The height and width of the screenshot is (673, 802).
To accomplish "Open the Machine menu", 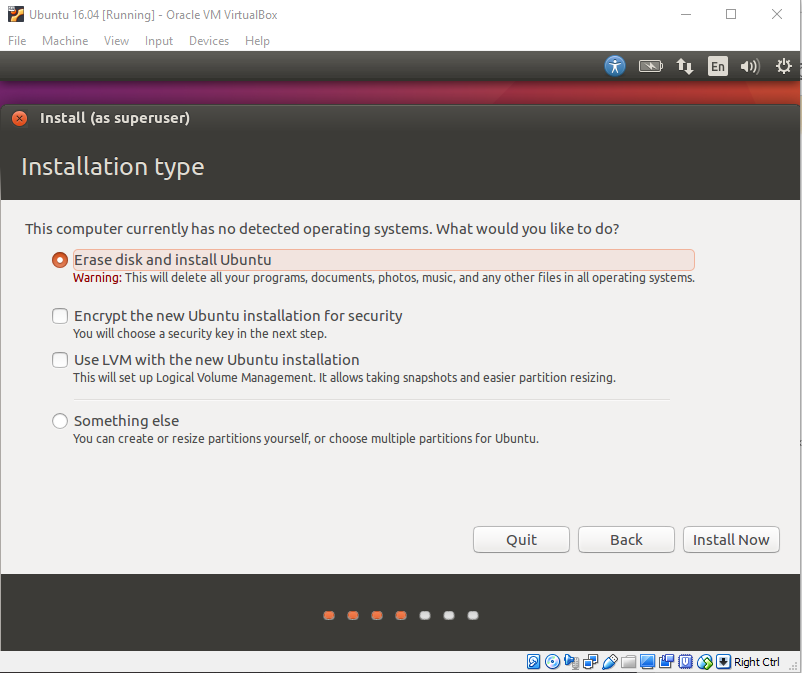I will [x=65, y=41].
